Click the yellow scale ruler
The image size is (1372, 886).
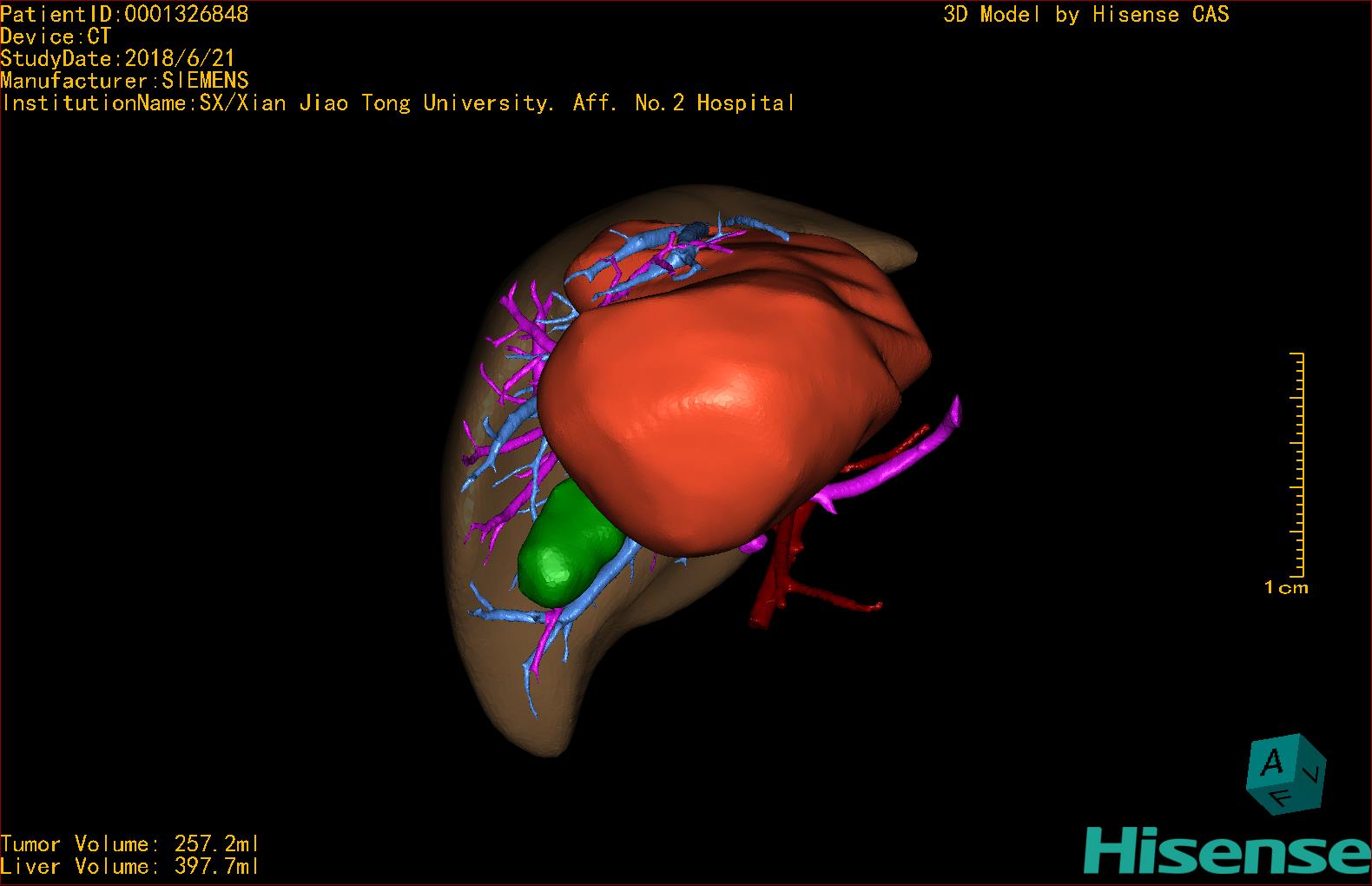1297,465
